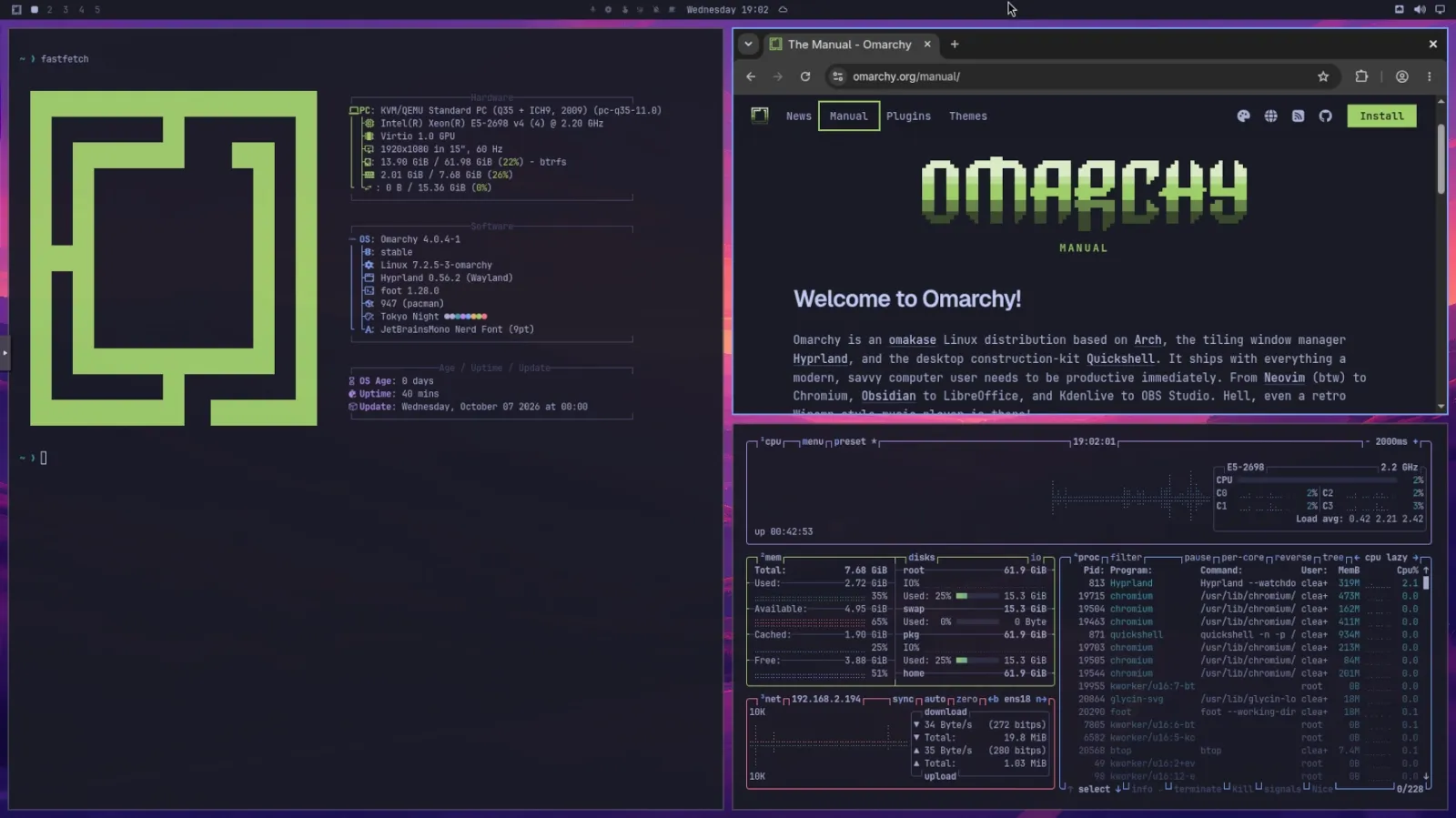The width and height of the screenshot is (1456, 818).
Task: Toggle tree view in btop processes
Action: [1333, 558]
